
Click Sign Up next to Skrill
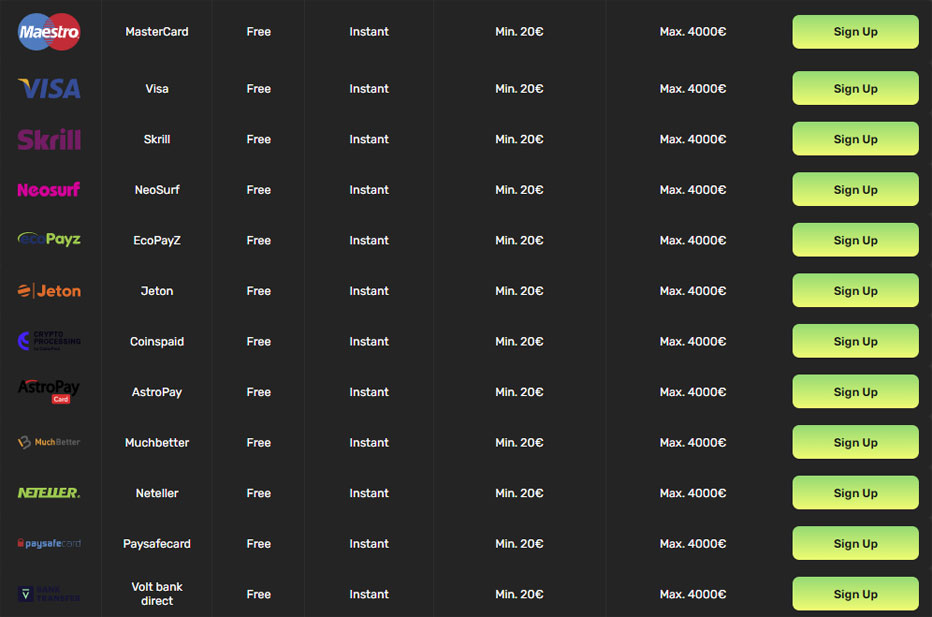(x=855, y=138)
